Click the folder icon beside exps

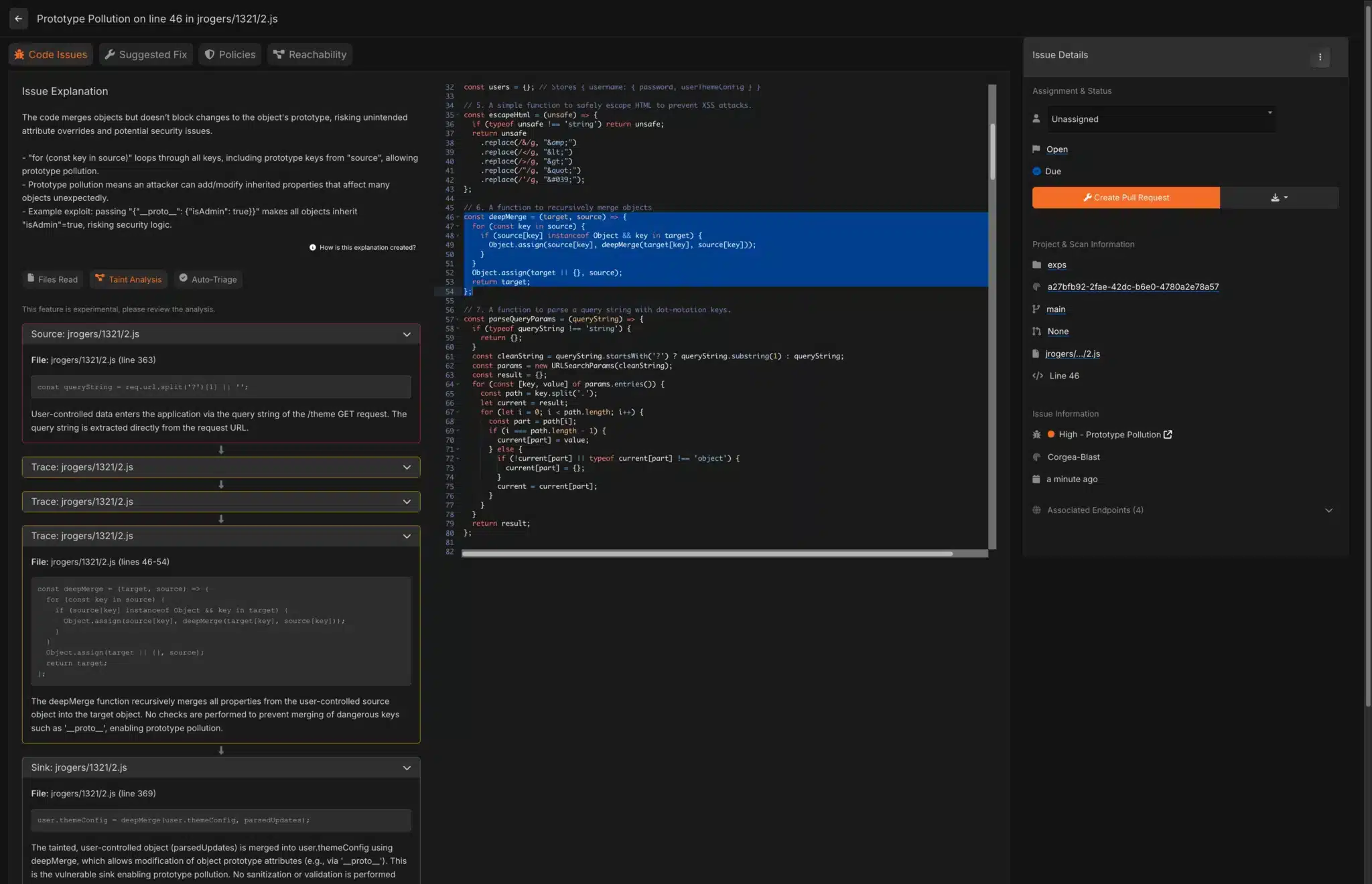[x=1036, y=265]
